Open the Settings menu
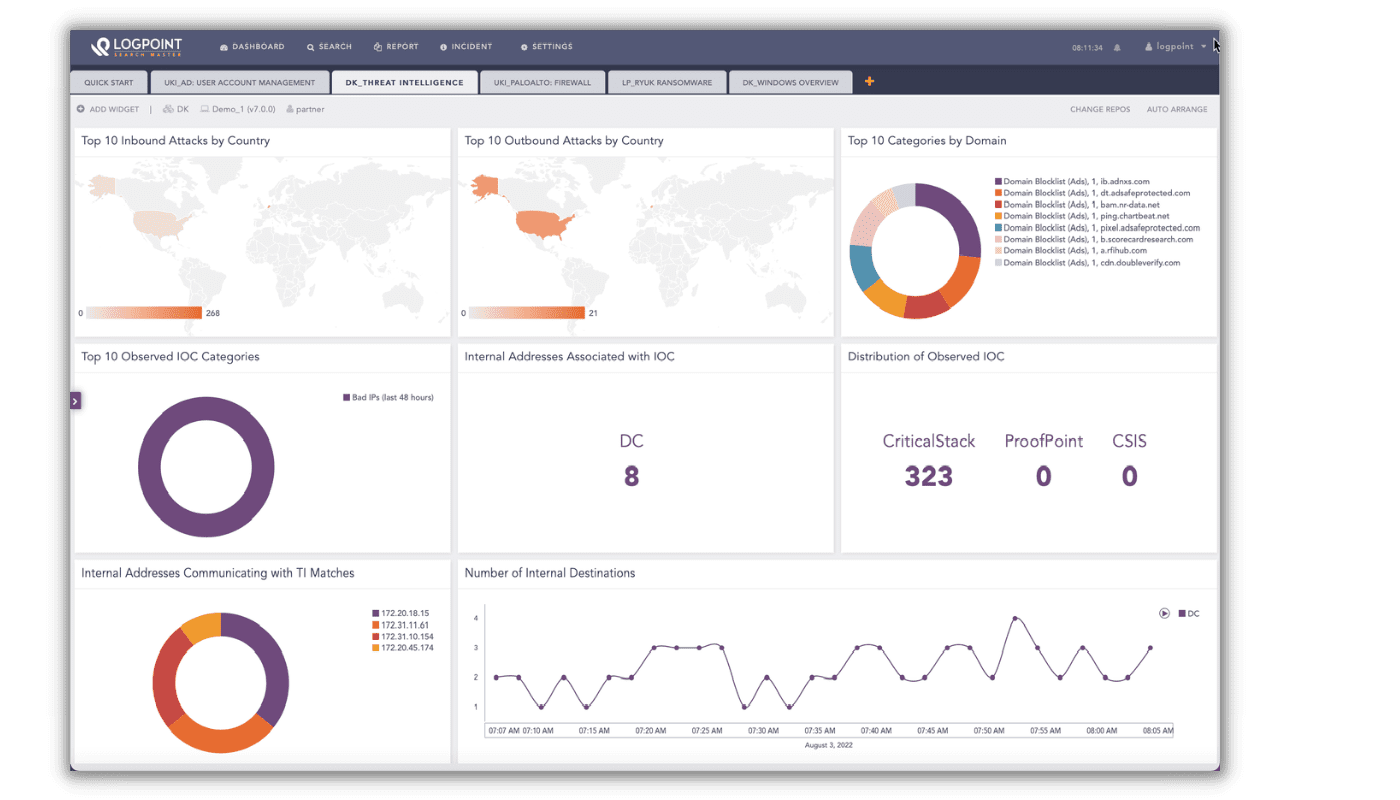Screen dimensions: 1400x800 [x=547, y=47]
